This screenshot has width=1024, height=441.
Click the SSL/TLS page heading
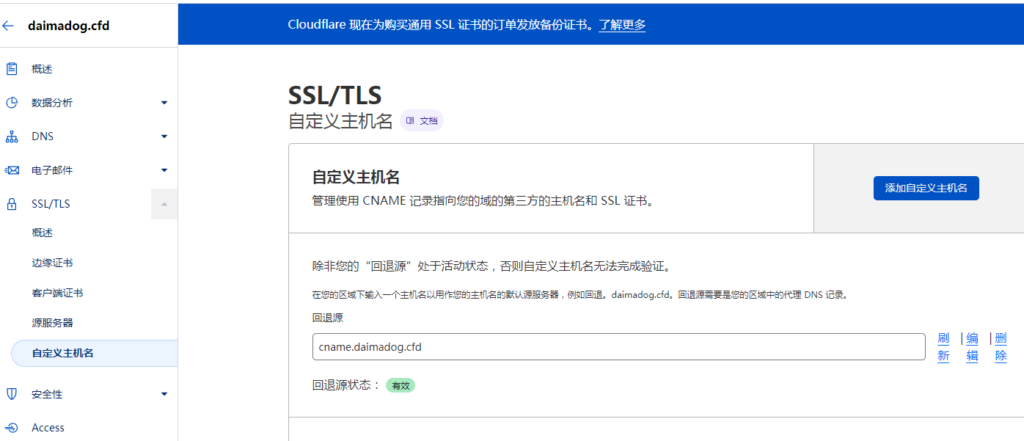coord(334,95)
